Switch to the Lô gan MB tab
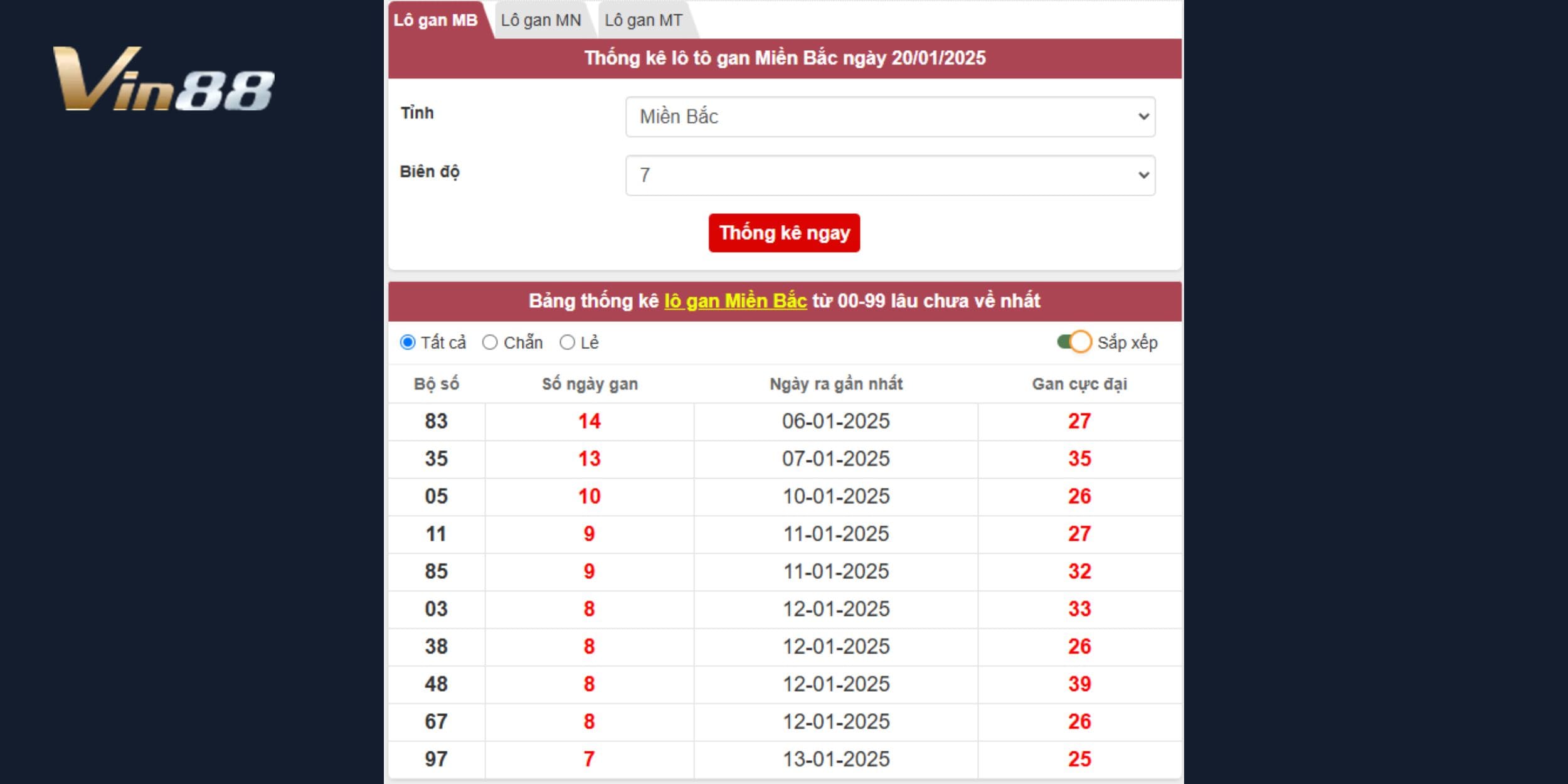The width and height of the screenshot is (1568, 784). point(436,20)
